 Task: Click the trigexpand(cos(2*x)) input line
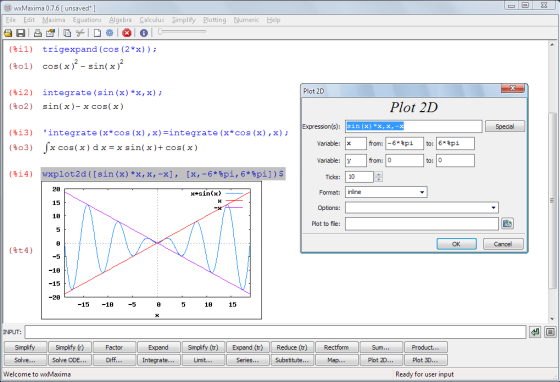(x=100, y=49)
